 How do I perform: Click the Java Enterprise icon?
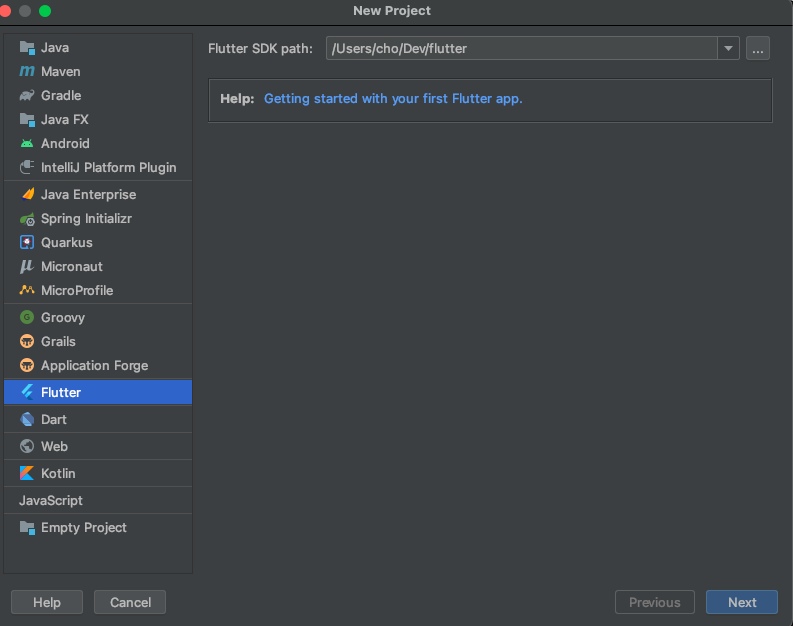pos(28,194)
